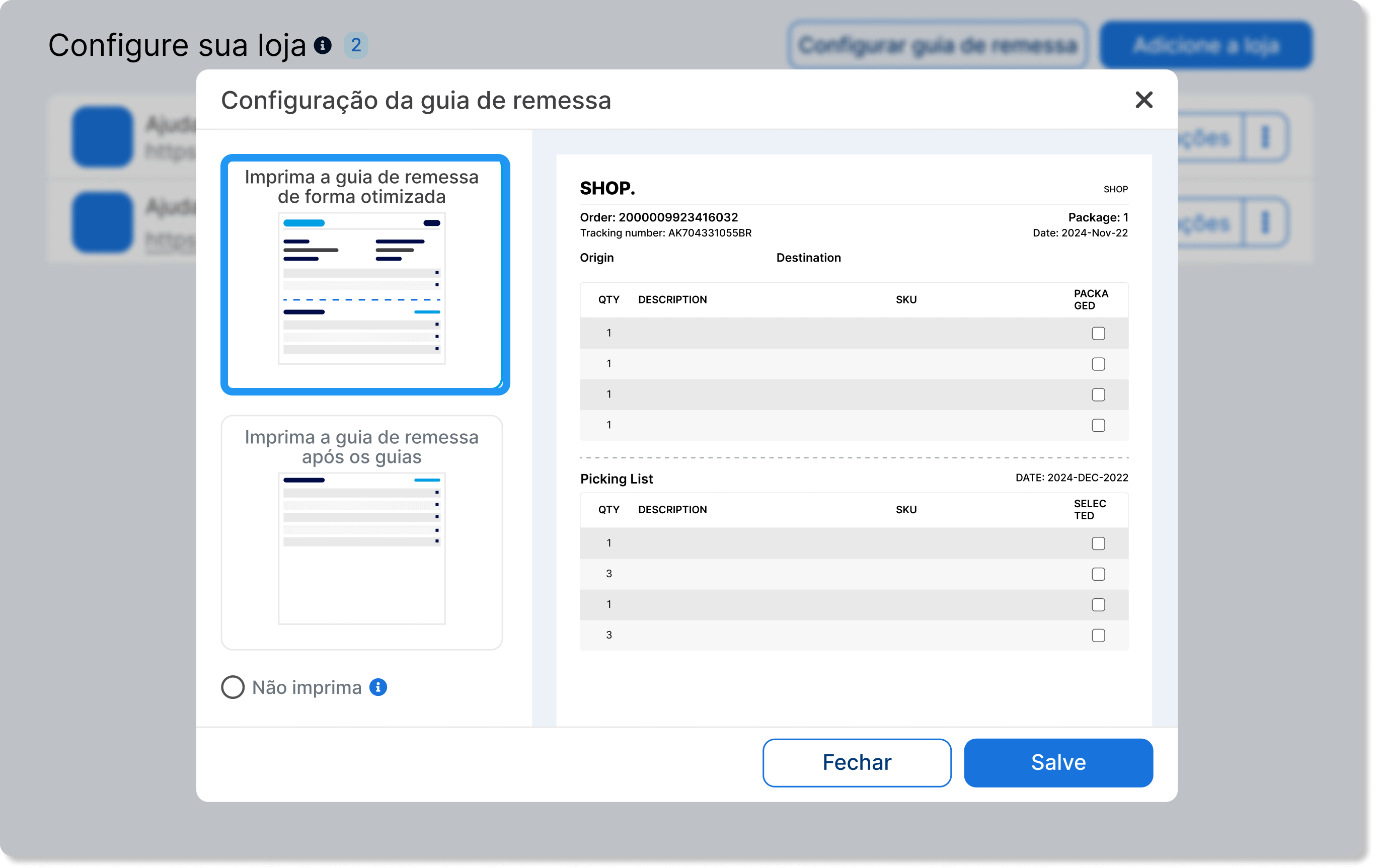The image size is (1374, 868).
Task: Click the store count badge 2
Action: 356,45
